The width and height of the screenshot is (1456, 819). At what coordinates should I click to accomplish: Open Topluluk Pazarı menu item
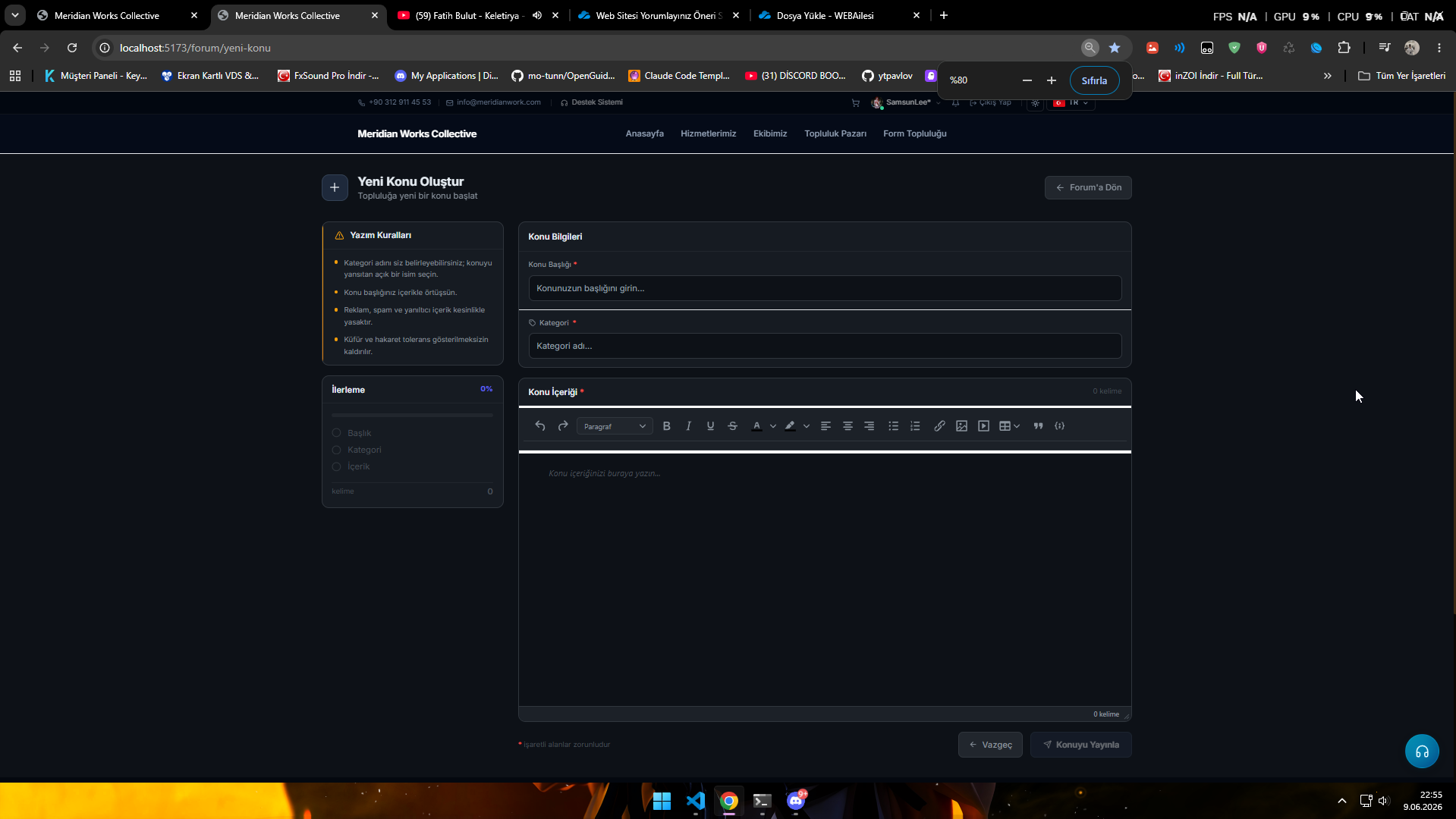pos(835,133)
